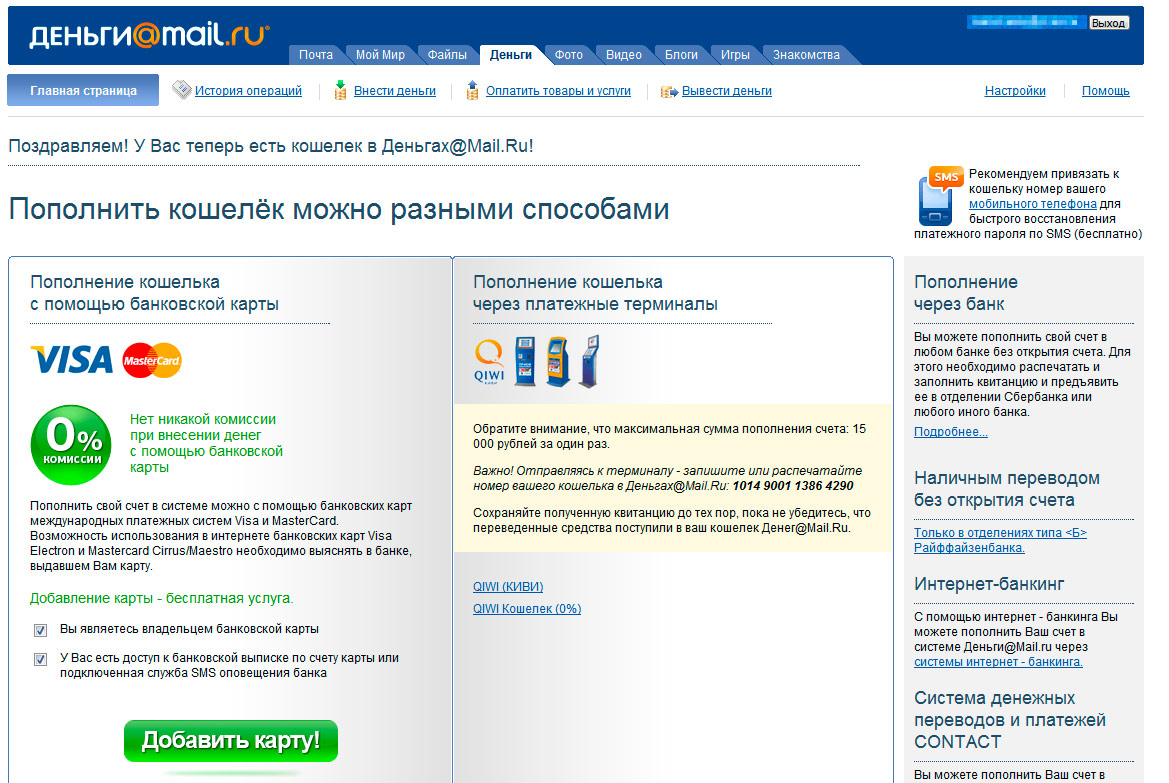Click the green Добавить карту! button
This screenshot has width=1169, height=783.
(x=231, y=740)
